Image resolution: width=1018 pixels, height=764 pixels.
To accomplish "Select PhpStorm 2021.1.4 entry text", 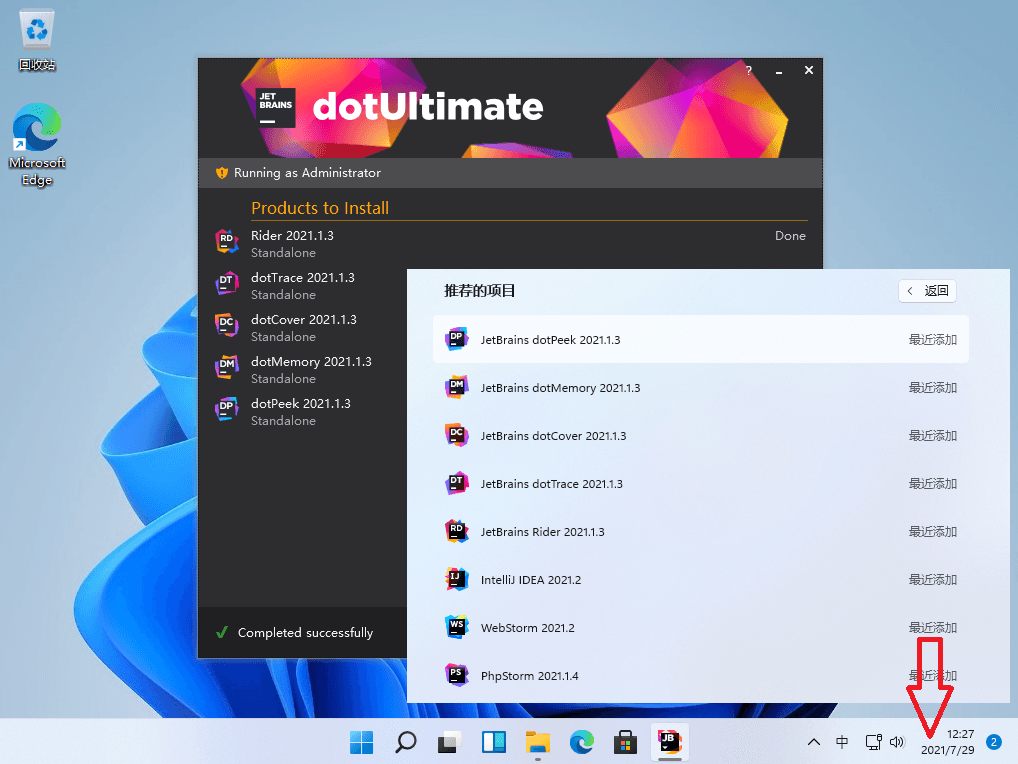I will pyautogui.click(x=529, y=676).
